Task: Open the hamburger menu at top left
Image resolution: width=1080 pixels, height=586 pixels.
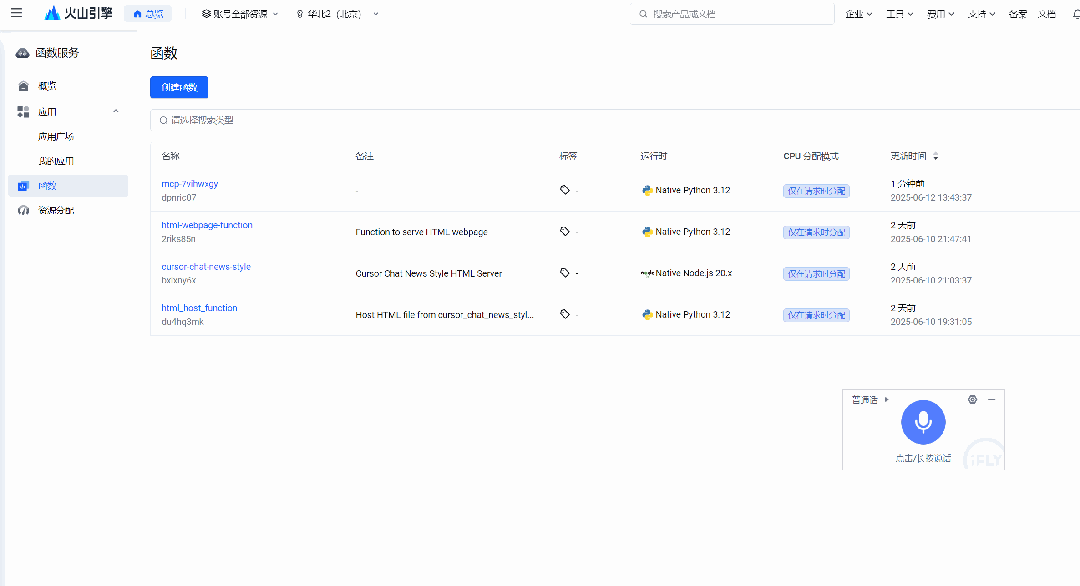Action: 16,14
